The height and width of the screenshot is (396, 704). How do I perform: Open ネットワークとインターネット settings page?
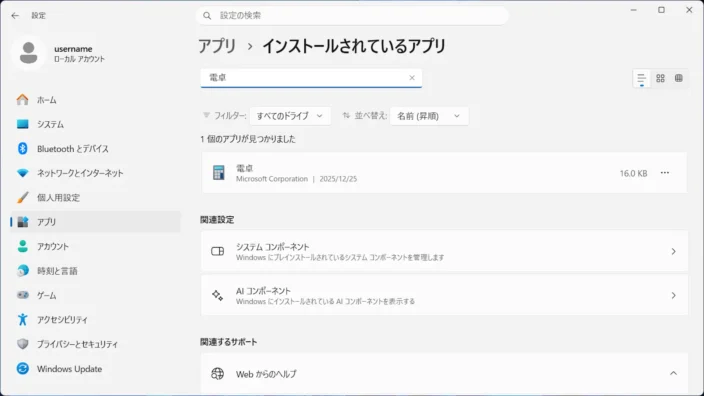click(96, 173)
